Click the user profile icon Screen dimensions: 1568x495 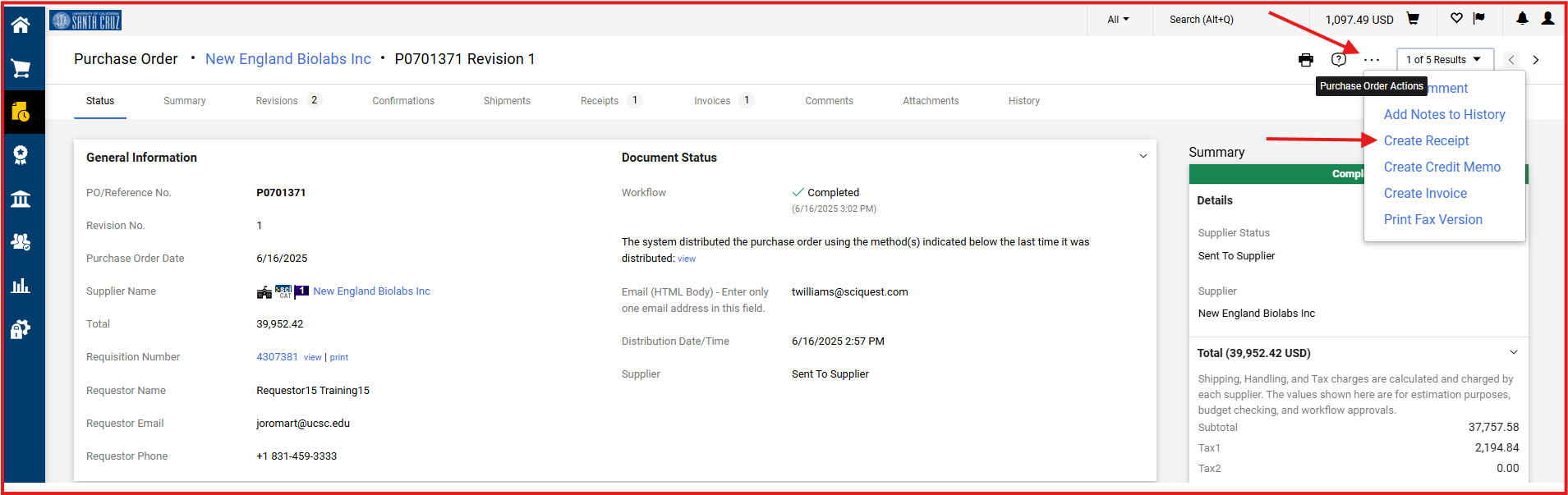tap(1547, 19)
